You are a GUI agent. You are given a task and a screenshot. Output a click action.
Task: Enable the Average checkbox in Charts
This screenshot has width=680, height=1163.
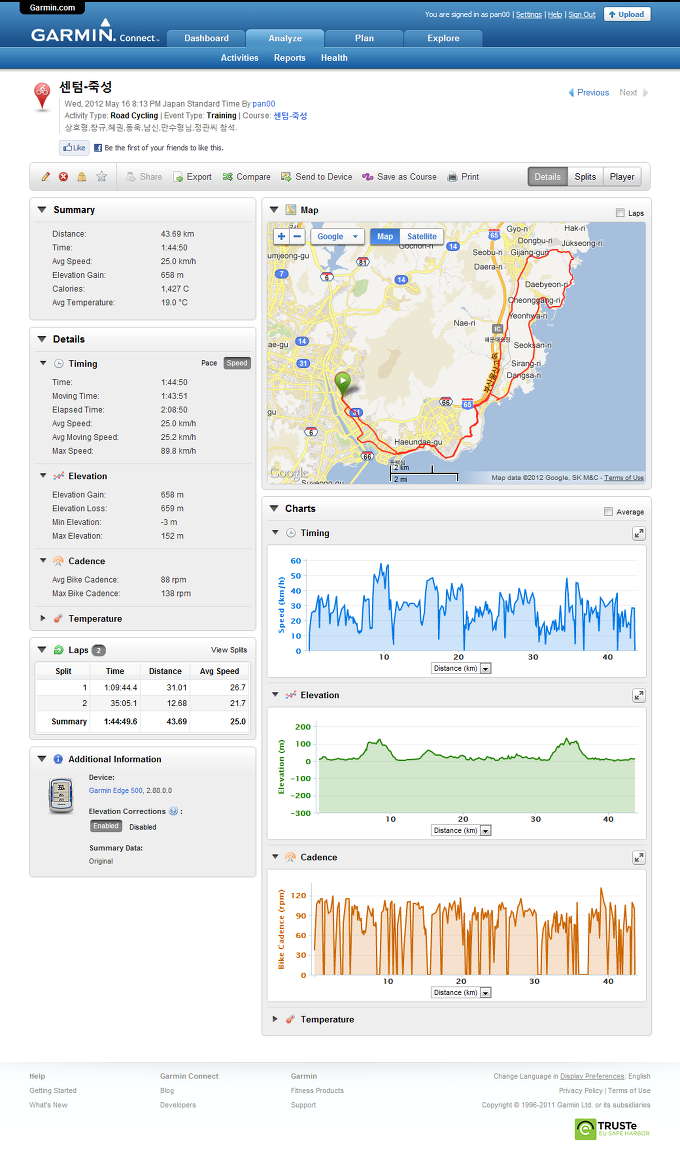pyautogui.click(x=608, y=512)
